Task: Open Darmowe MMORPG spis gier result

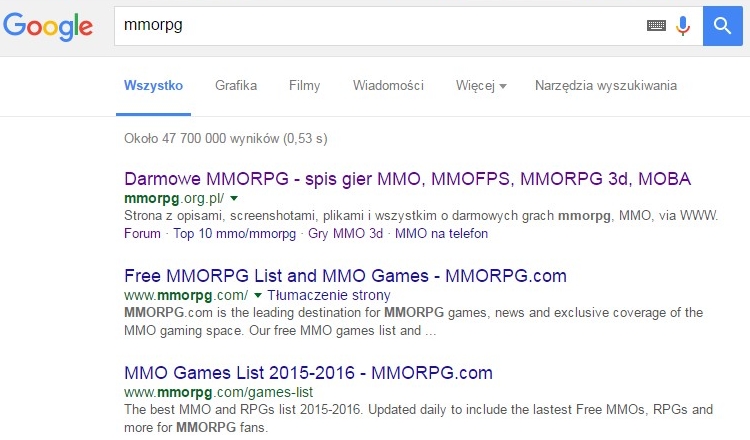Action: click(408, 179)
